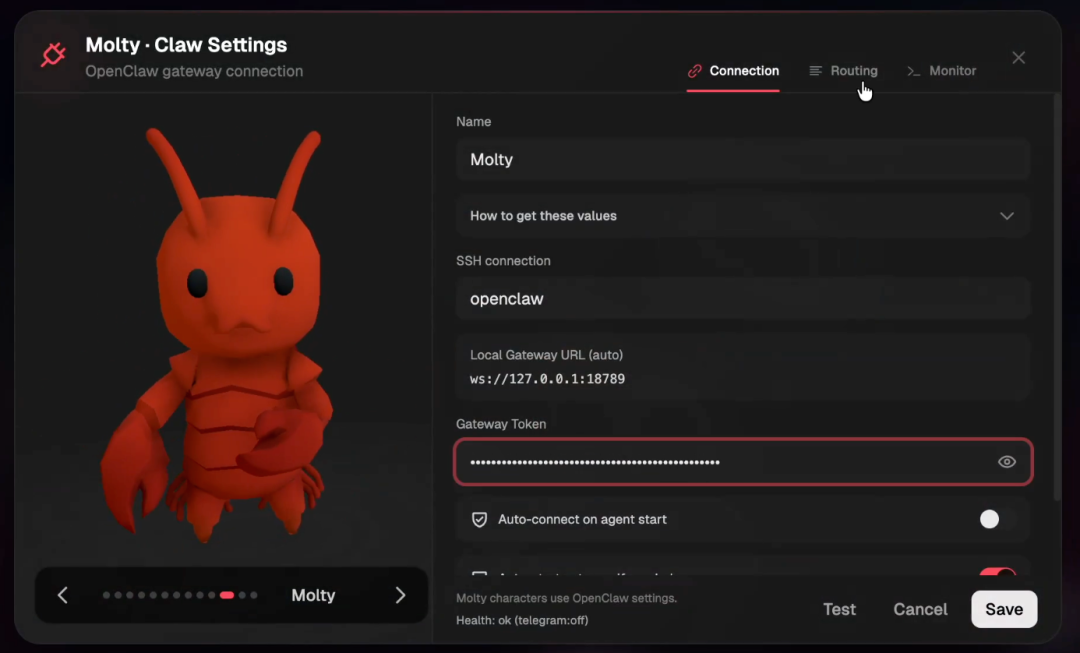Select the first carousel page dot
Viewport: 1080px width, 653px height.
click(107, 596)
